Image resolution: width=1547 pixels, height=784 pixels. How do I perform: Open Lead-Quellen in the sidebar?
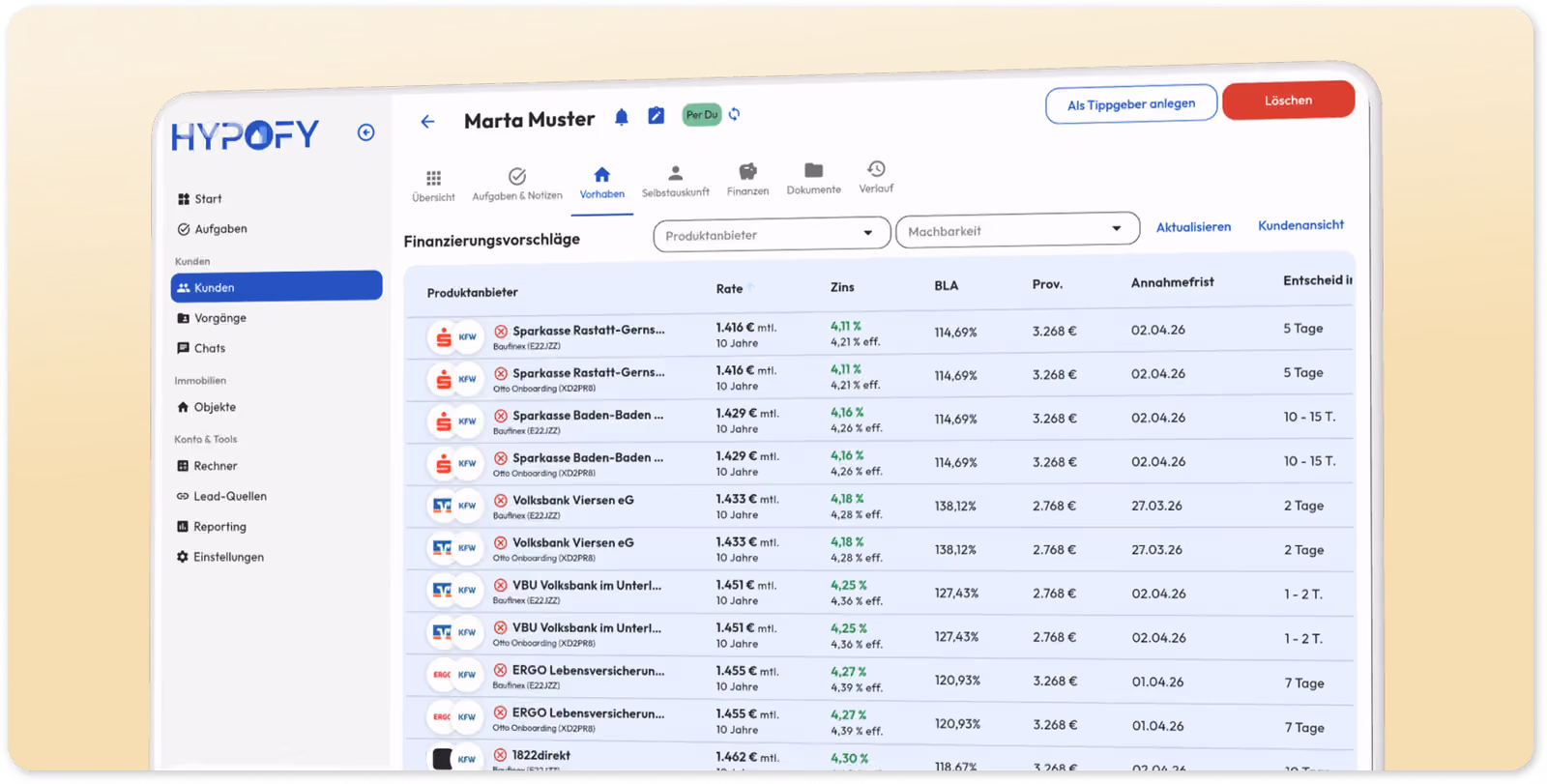(221, 496)
